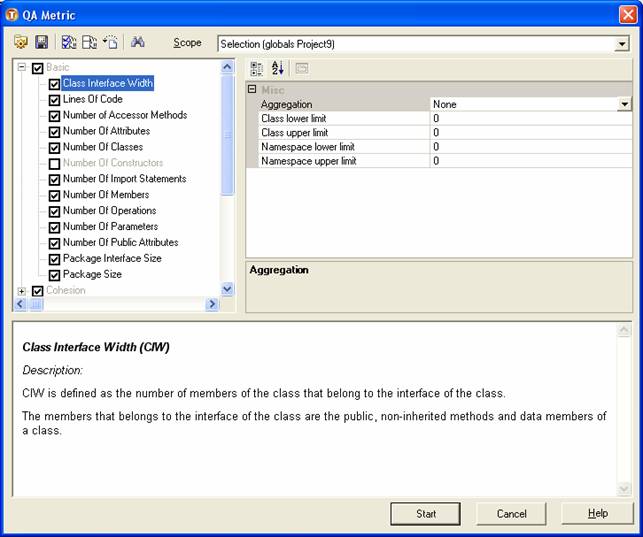Image resolution: width=643 pixels, height=537 pixels.
Task: Click the select all metrics icon
Action: point(68,43)
